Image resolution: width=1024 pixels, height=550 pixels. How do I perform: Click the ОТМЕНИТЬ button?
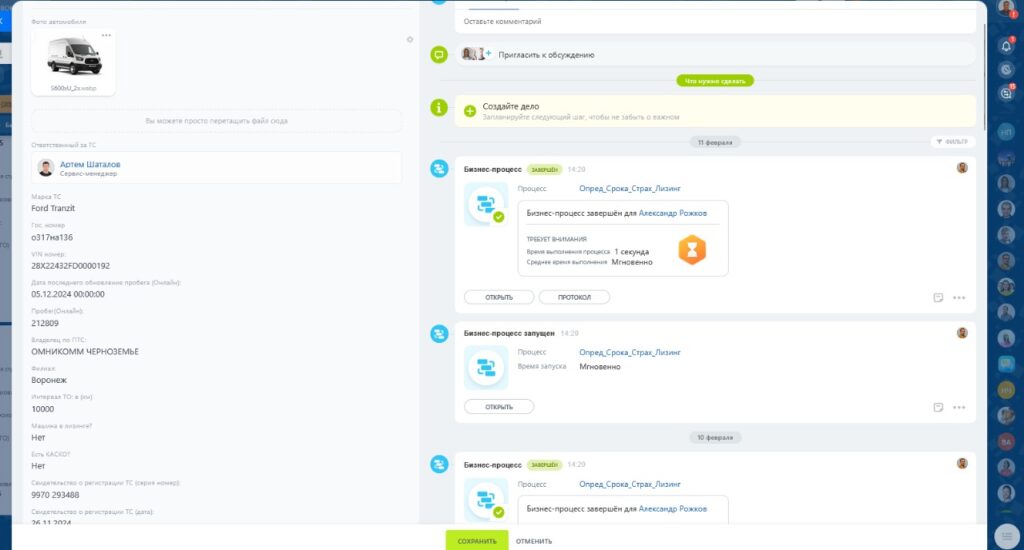point(534,541)
